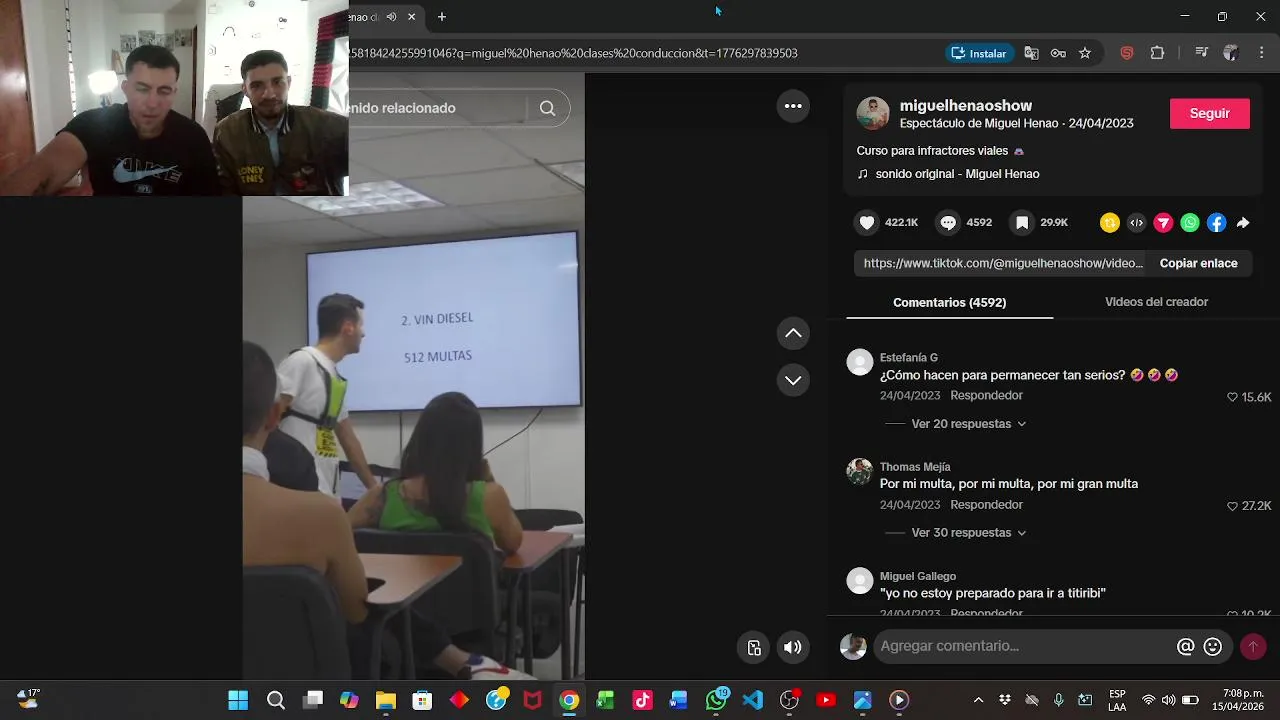Mute the browser tab audio icon
The height and width of the screenshot is (720, 1280).
coord(392,16)
